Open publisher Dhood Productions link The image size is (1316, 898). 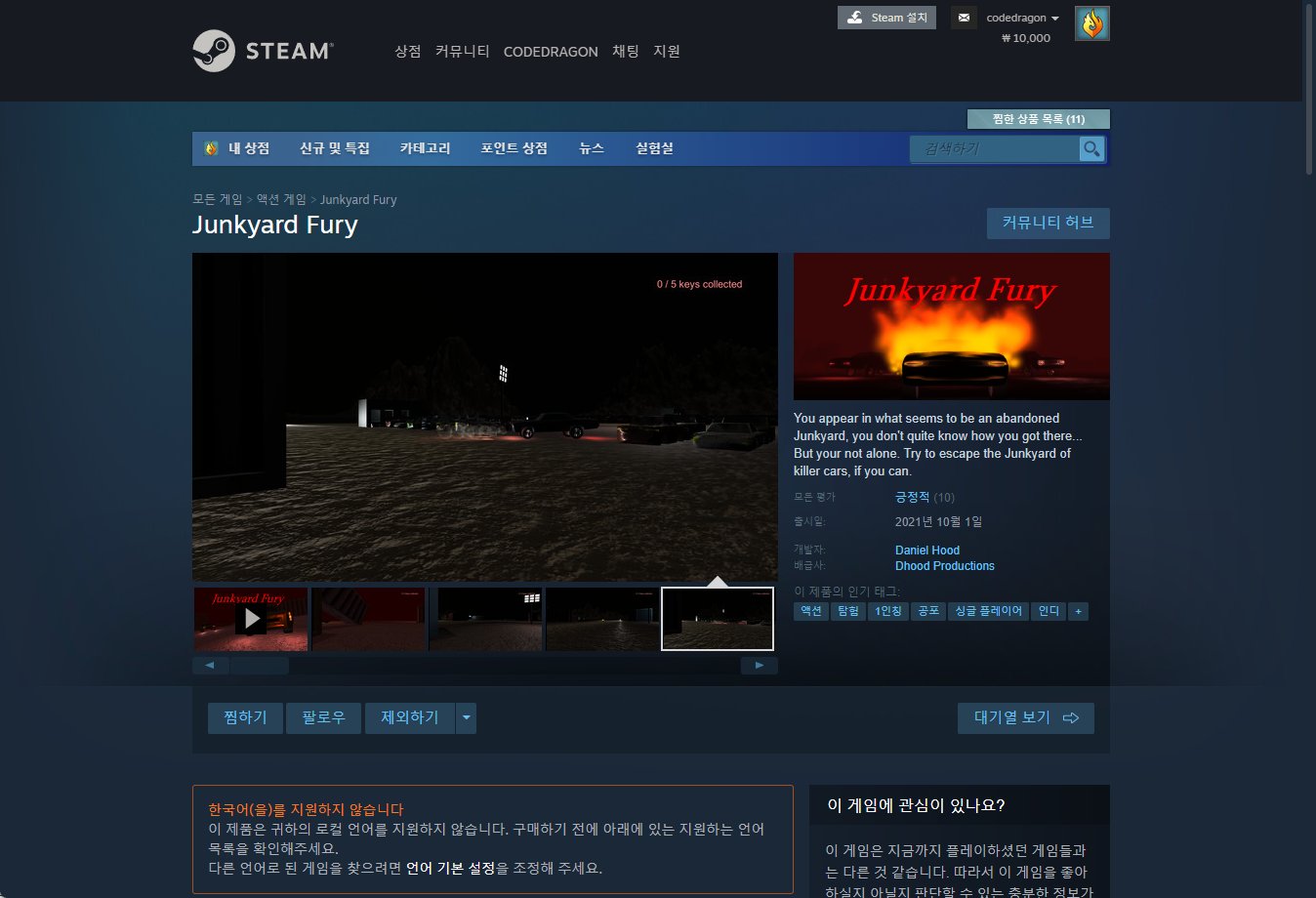[x=944, y=566]
